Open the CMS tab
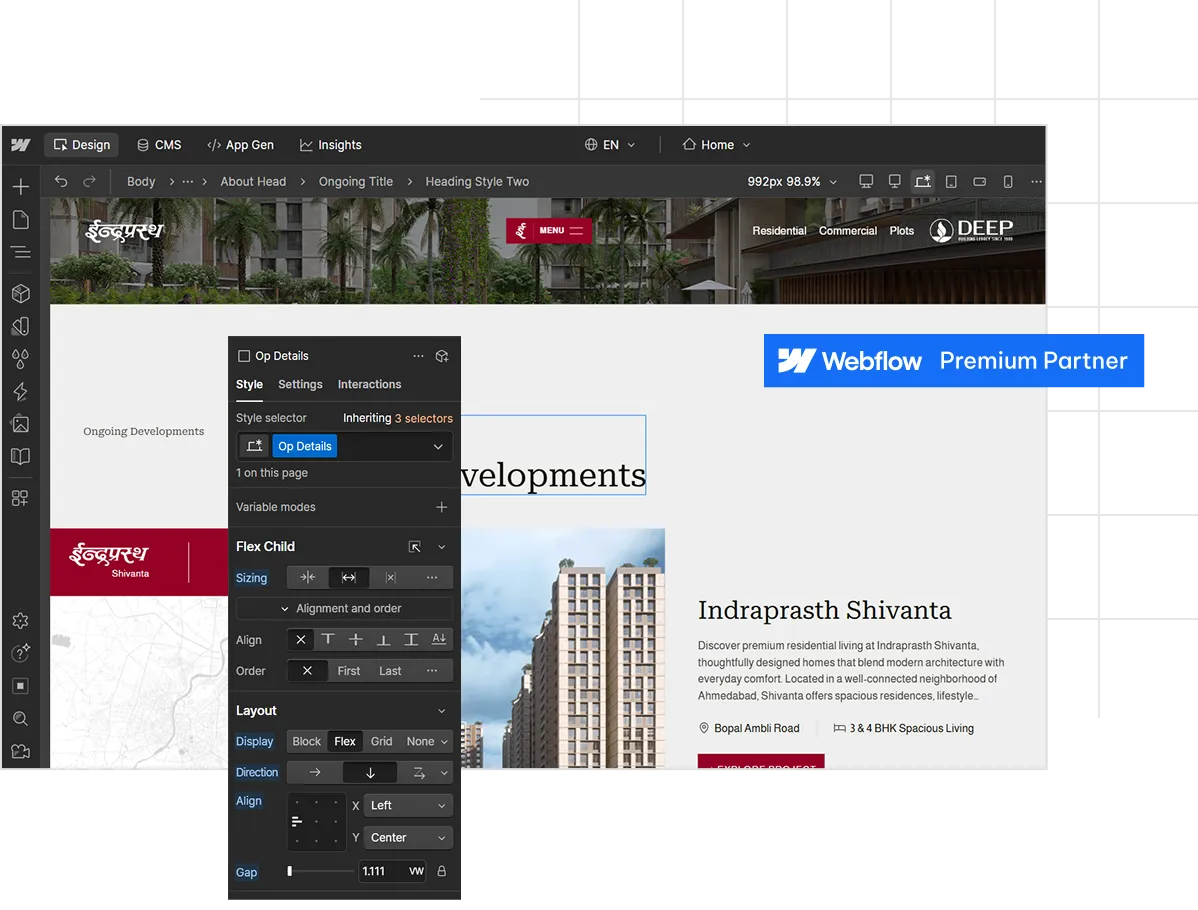This screenshot has width=1198, height=910. tap(159, 144)
